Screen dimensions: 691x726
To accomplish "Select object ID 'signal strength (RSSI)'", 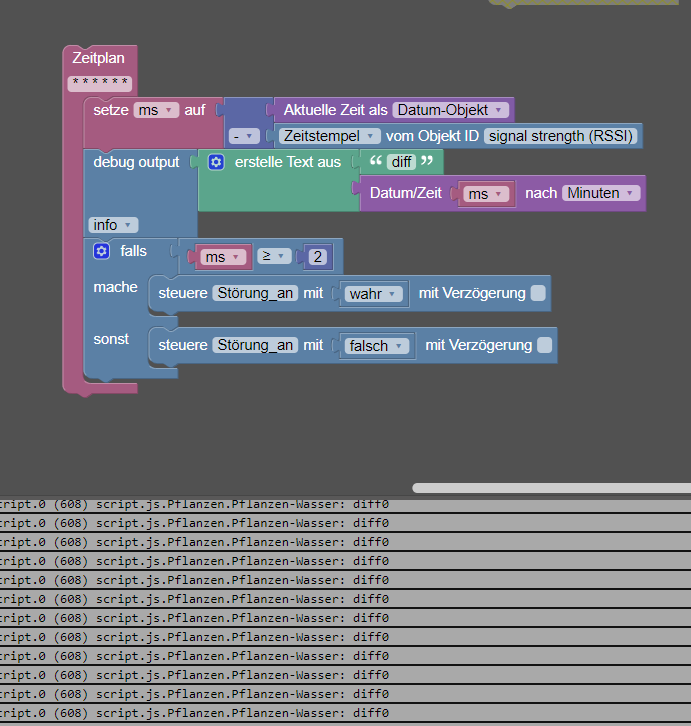I will click(560, 136).
